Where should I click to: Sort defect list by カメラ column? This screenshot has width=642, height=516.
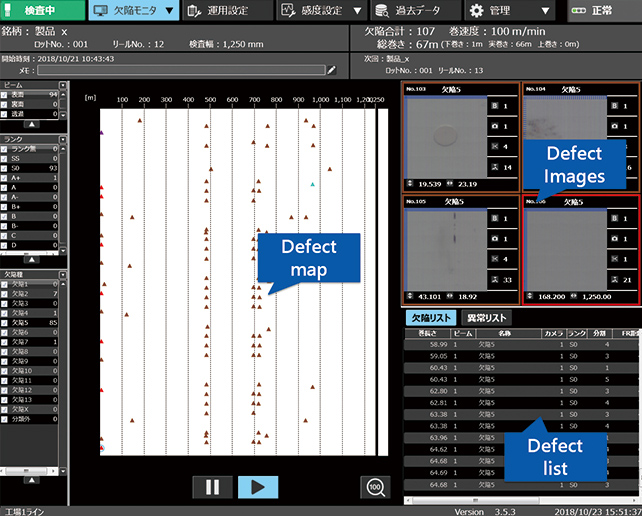click(554, 333)
